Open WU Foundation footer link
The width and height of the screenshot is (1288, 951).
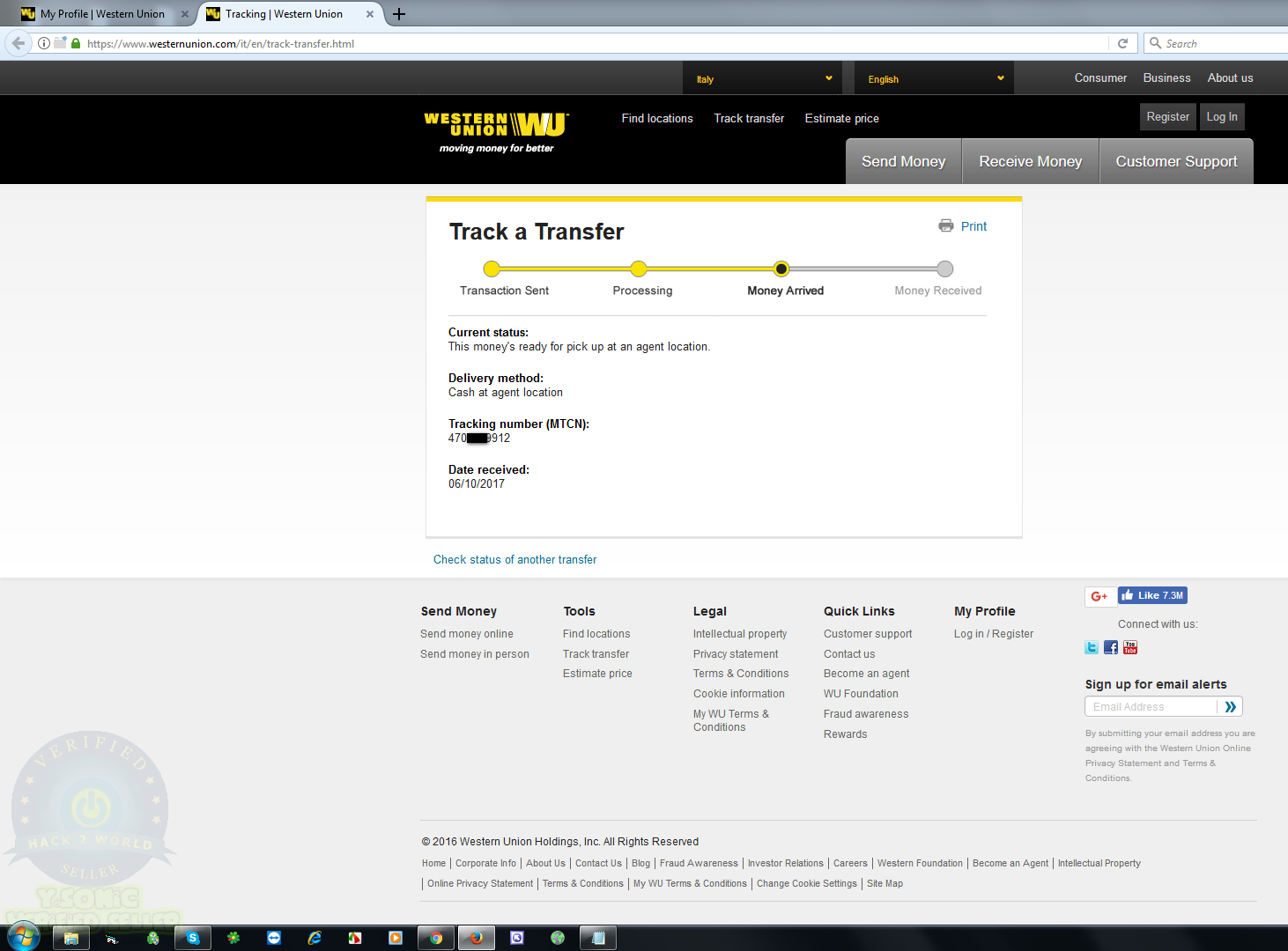click(x=861, y=694)
